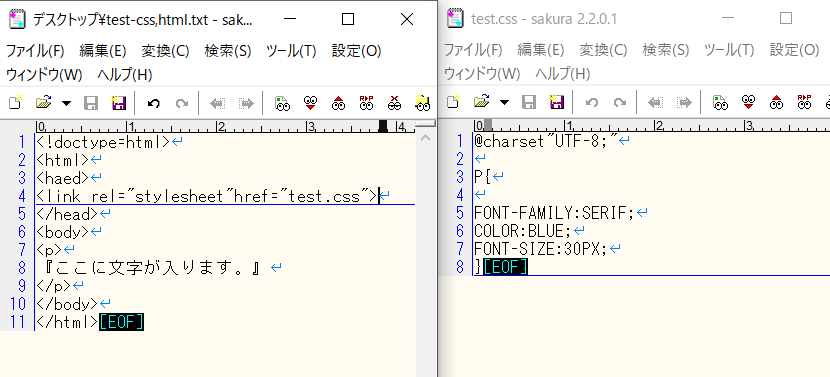Viewport: 830px width, 377px height.
Task: Click the Undo arrow in the left window toolbar
Action: point(154,103)
